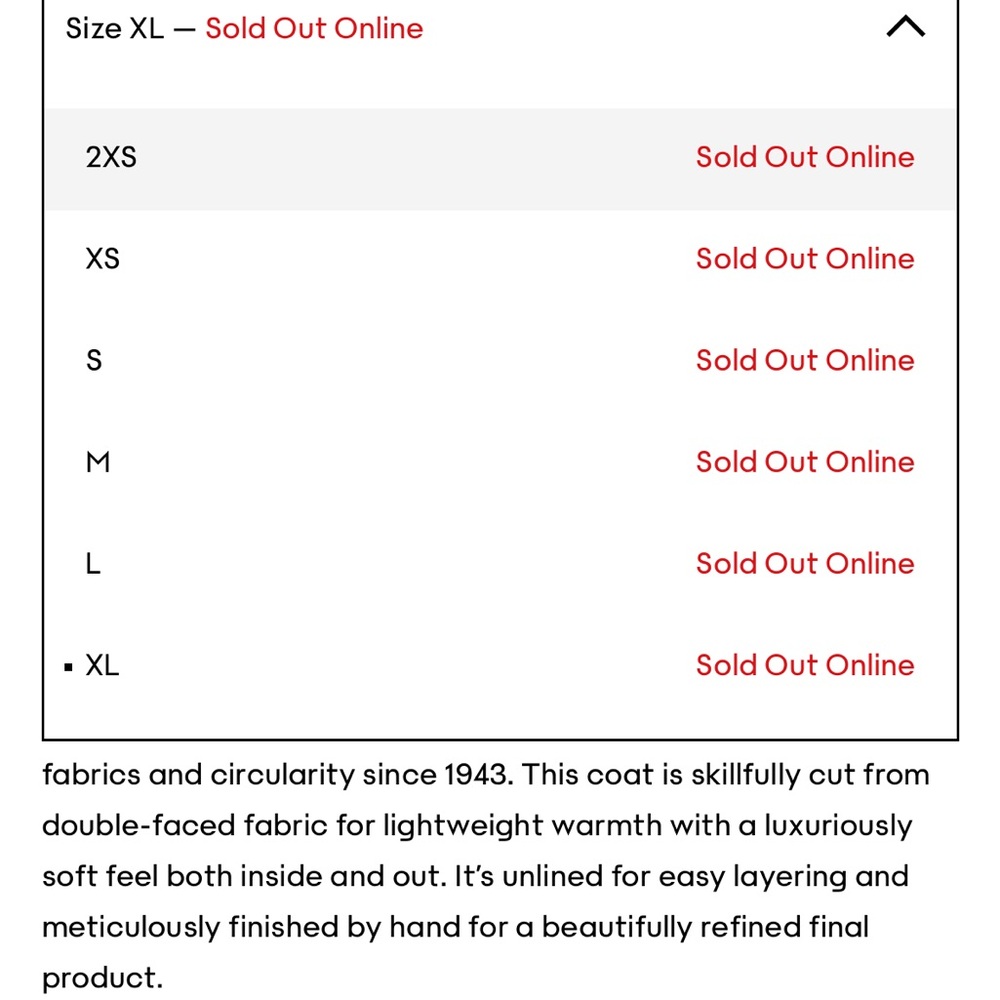Click Sold Out Online label for L
This screenshot has width=1000, height=1000.
805,564
